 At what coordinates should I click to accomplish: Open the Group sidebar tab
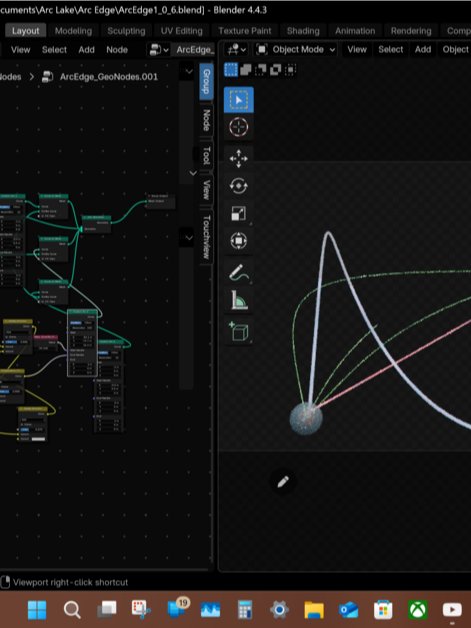click(x=206, y=81)
